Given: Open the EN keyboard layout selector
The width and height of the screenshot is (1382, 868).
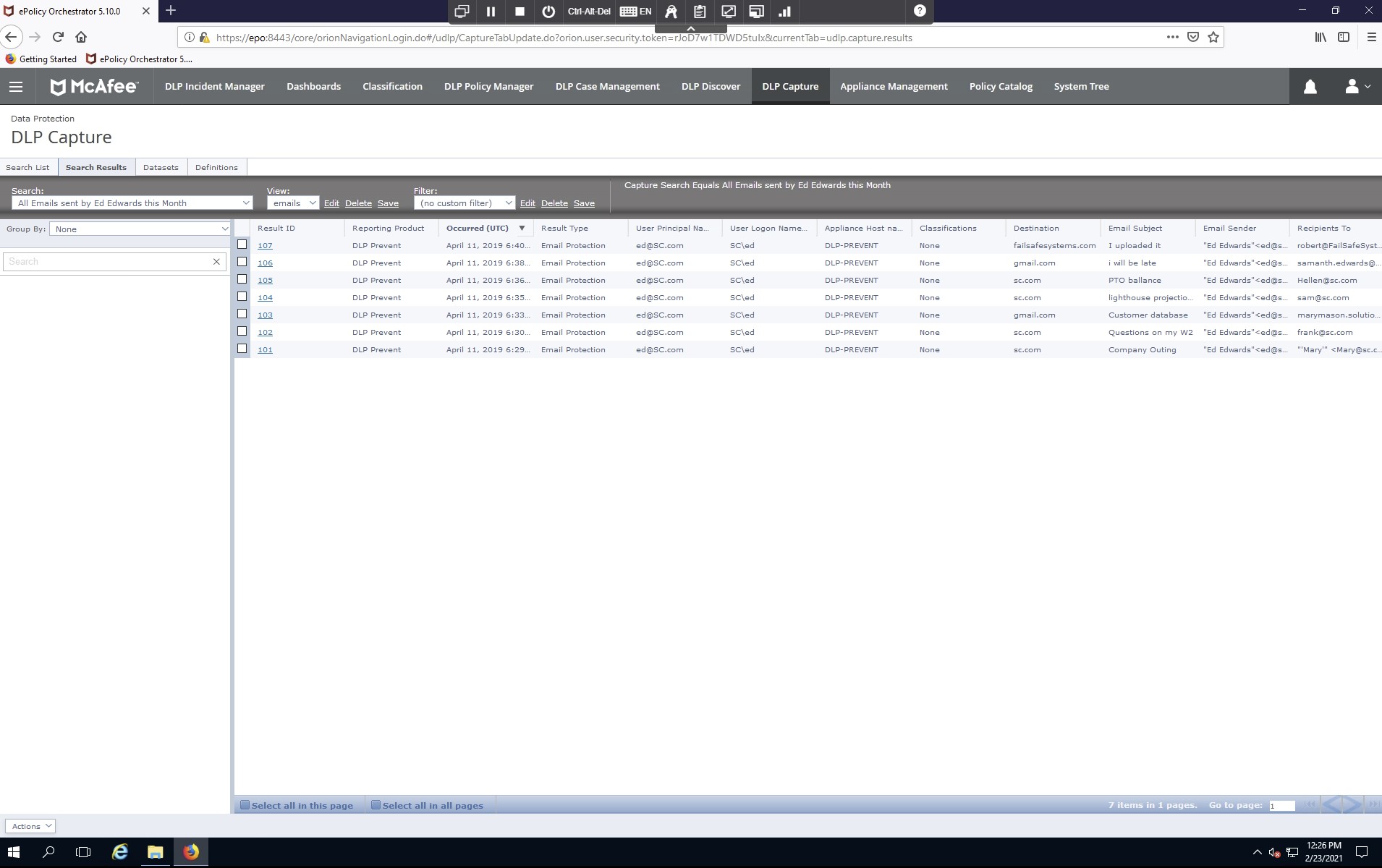Looking at the screenshot, I should (636, 12).
